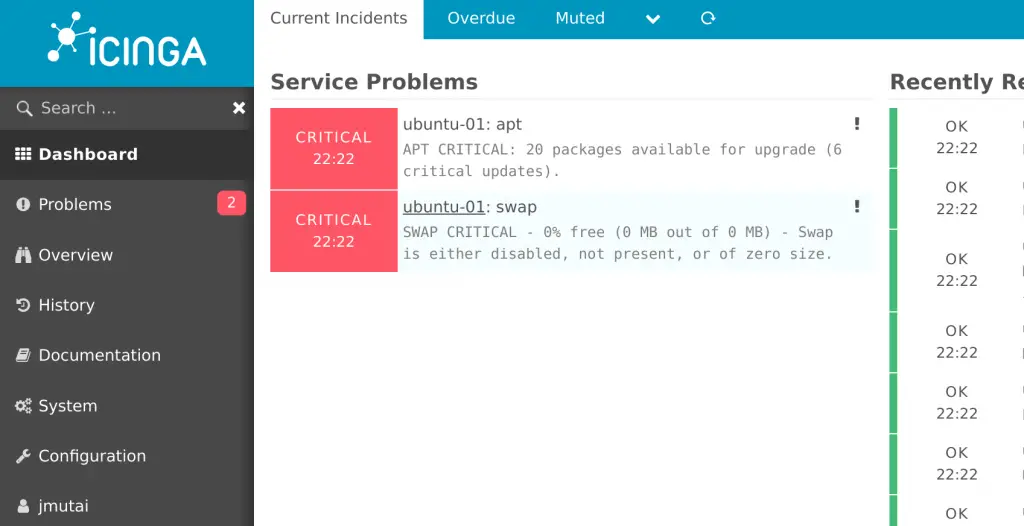Click the exclamation icon on apt row
This screenshot has width=1024, height=526.
pyautogui.click(x=857, y=123)
